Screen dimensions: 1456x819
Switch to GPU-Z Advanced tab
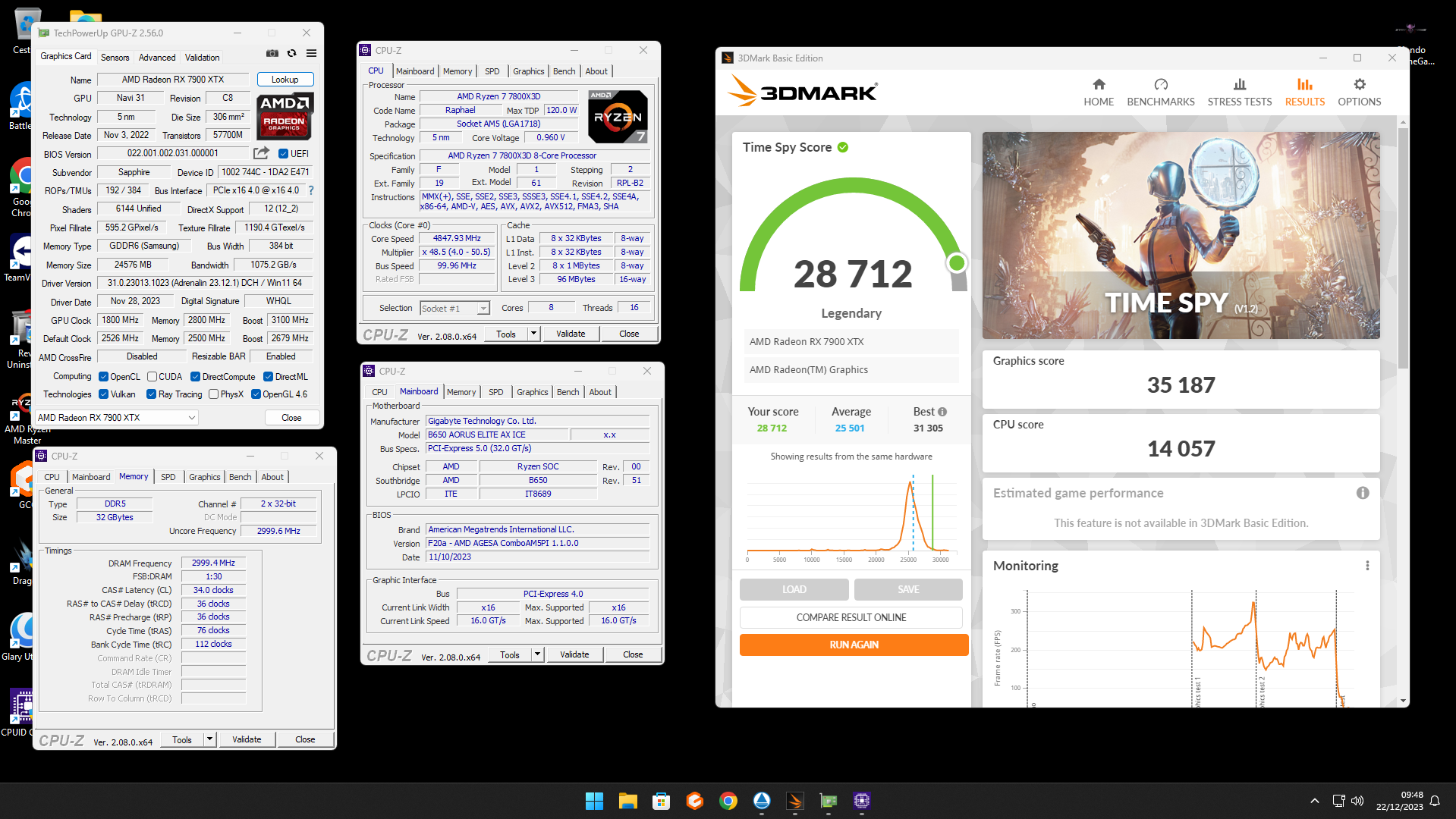(x=157, y=58)
